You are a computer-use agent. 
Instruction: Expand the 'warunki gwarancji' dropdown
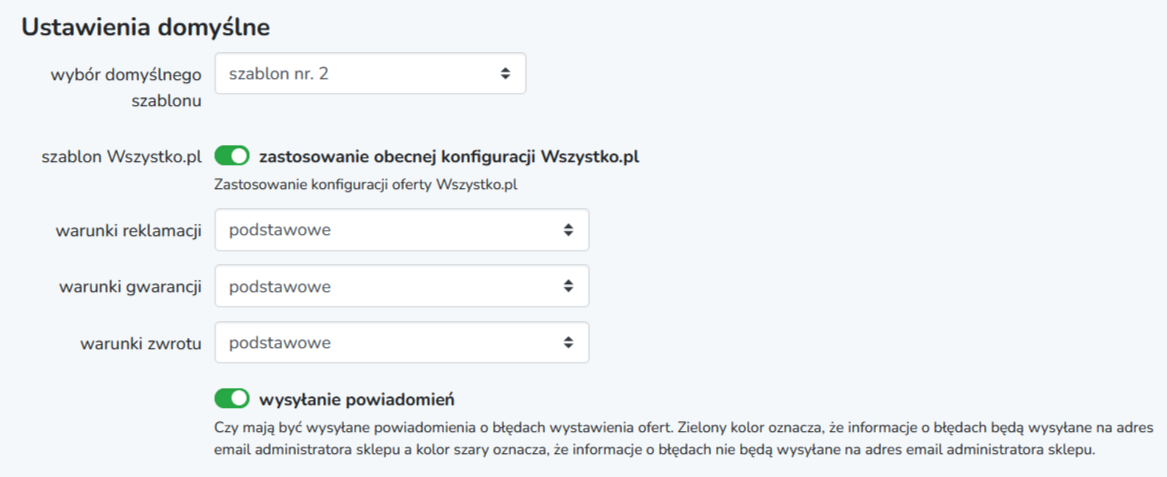[402, 286]
